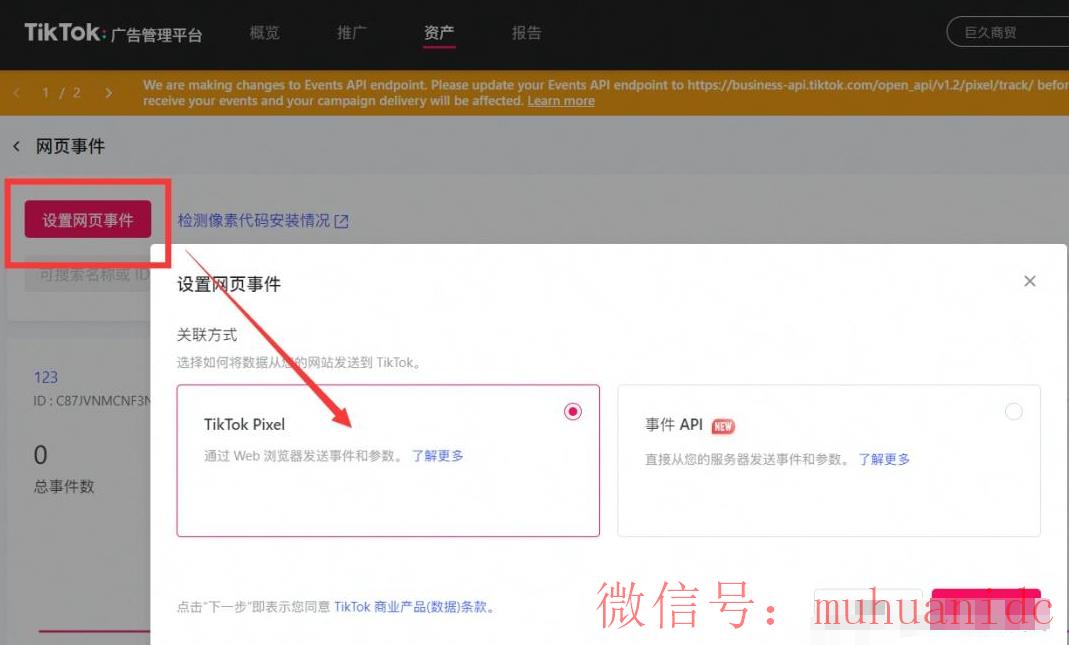The image size is (1069, 645).
Task: Open the 报告 menu tab
Action: tap(526, 33)
